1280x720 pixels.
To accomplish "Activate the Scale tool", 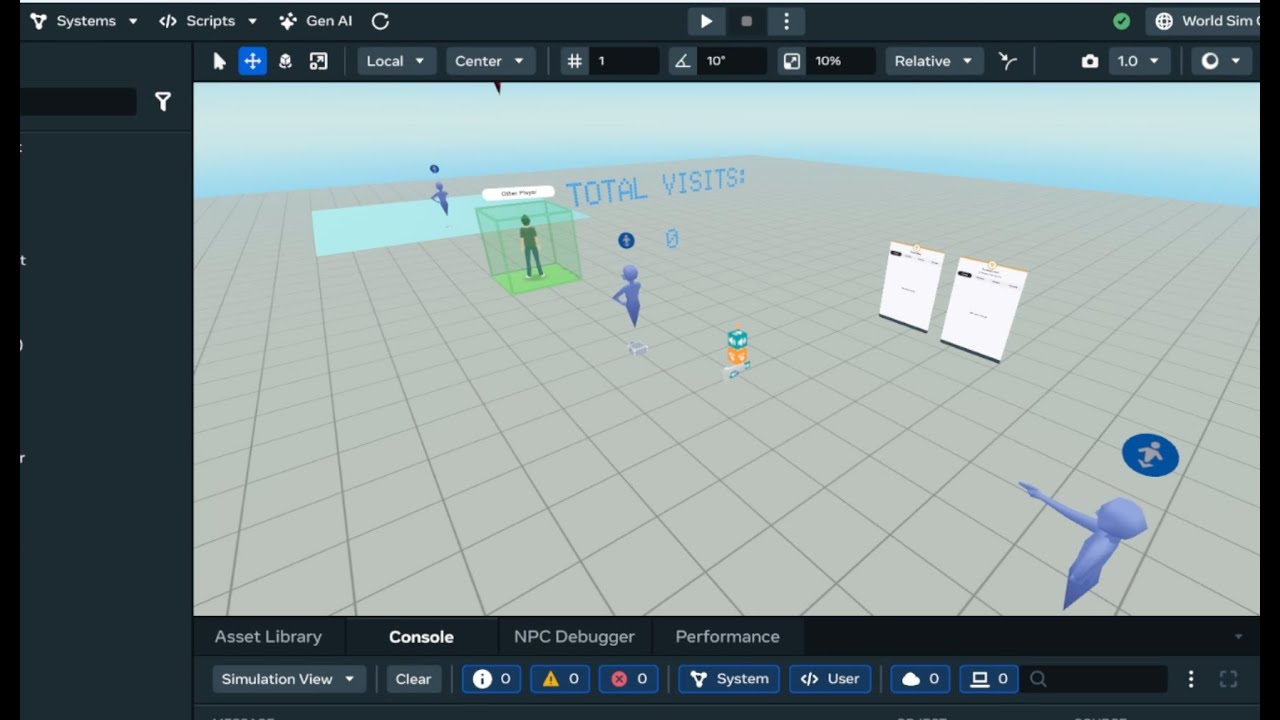I will point(318,61).
